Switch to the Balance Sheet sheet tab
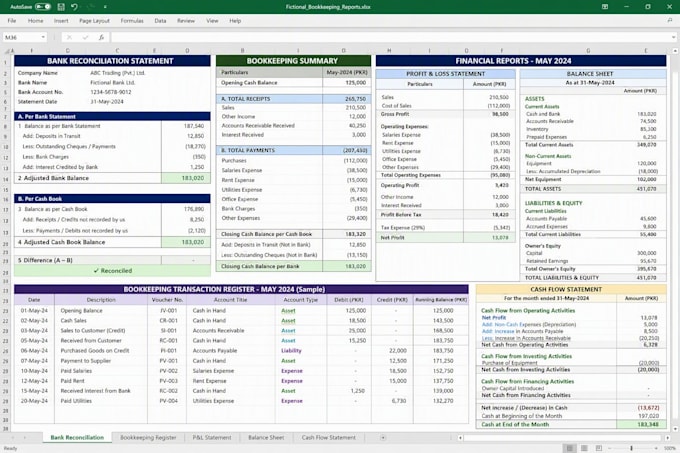Viewport: 680px width, 453px height. [x=266, y=437]
